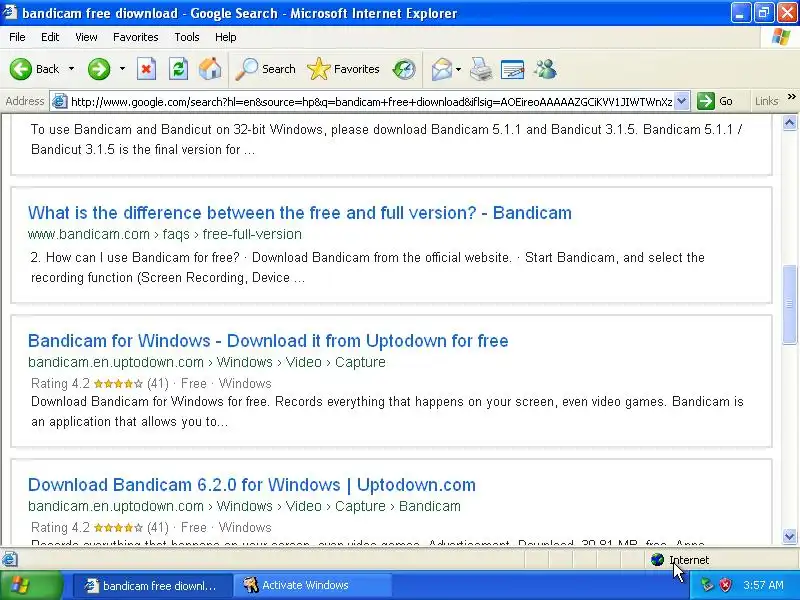Expand the Back history dropdown arrow

(x=71, y=69)
